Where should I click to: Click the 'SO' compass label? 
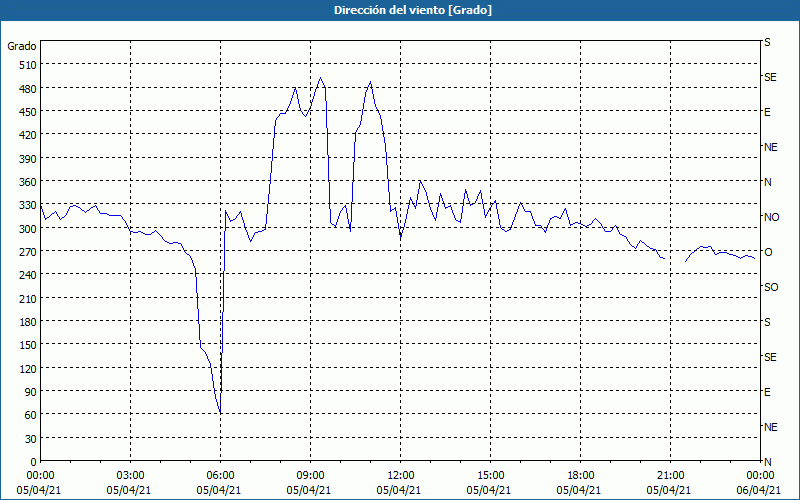[x=771, y=287]
